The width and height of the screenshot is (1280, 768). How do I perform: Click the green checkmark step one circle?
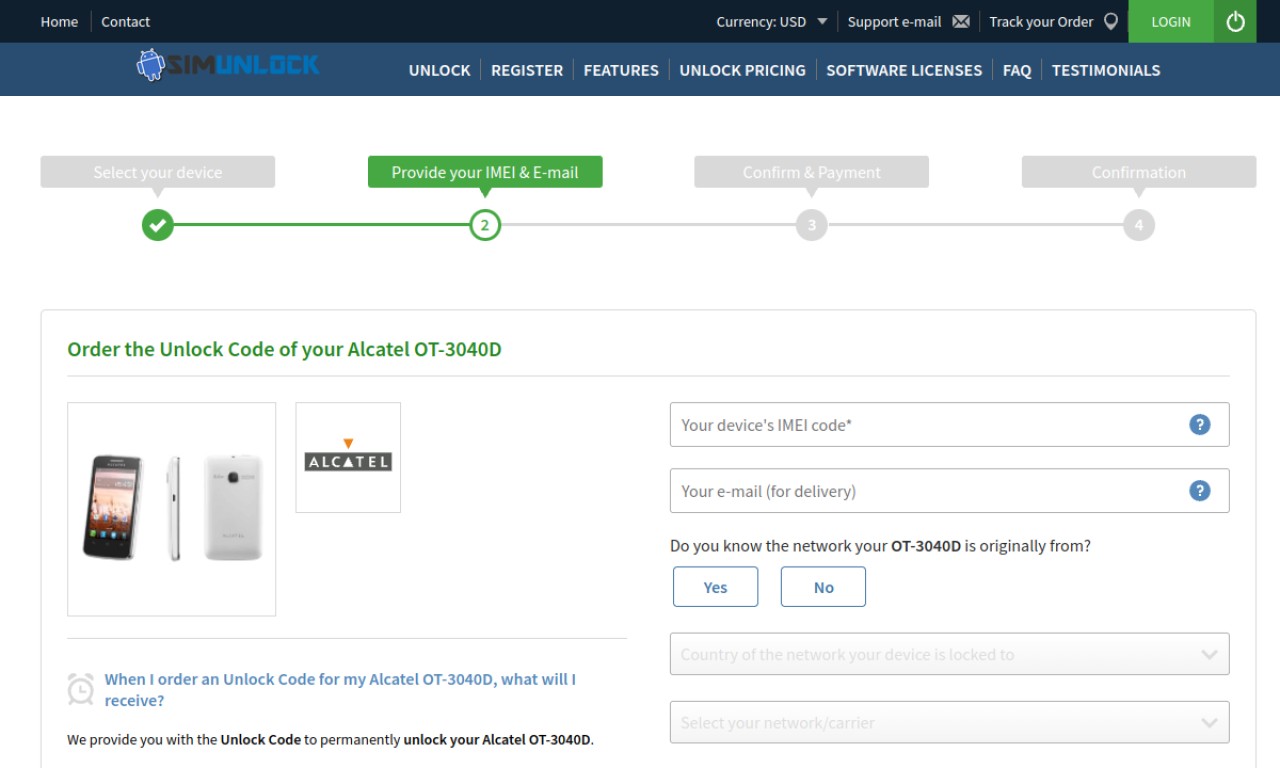(x=157, y=225)
